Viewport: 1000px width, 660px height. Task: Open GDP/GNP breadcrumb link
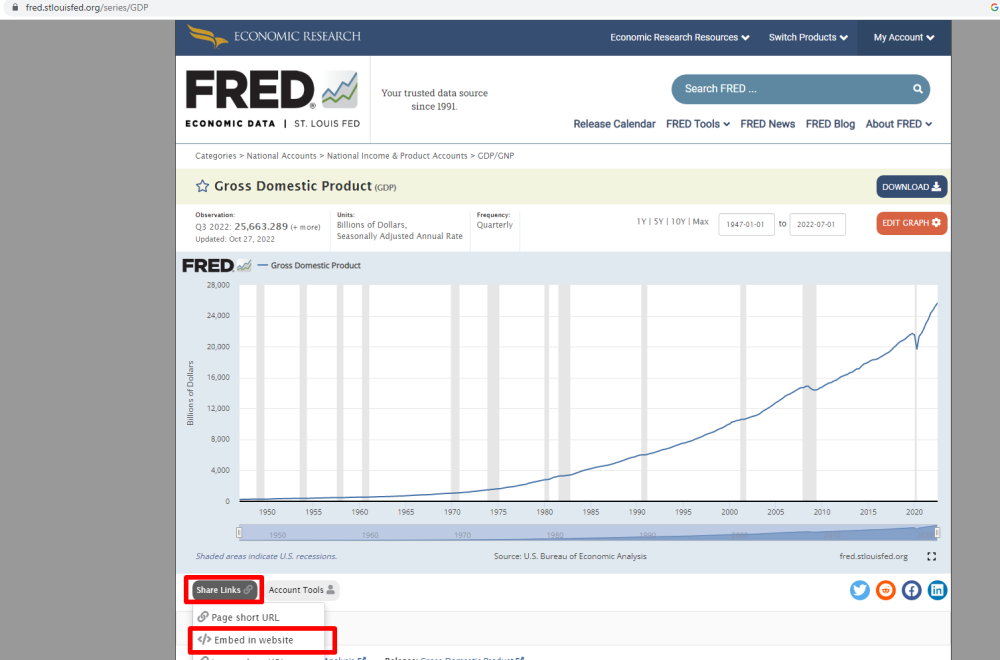click(x=496, y=156)
